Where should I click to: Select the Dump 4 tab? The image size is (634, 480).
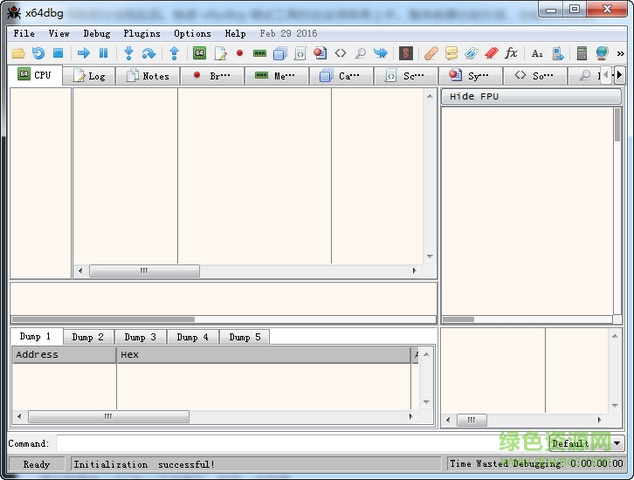click(192, 337)
